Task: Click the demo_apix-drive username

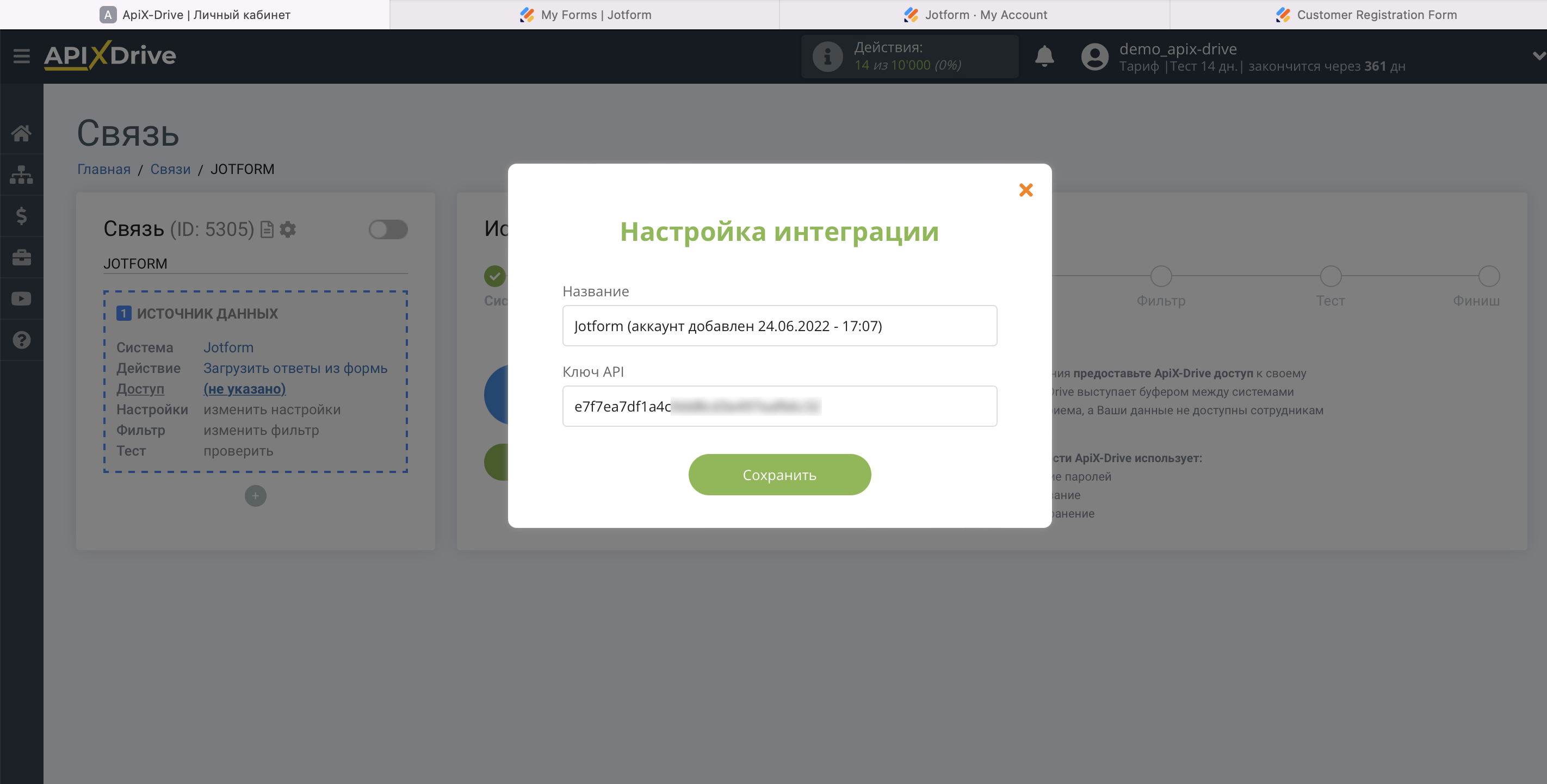Action: 1178,48
